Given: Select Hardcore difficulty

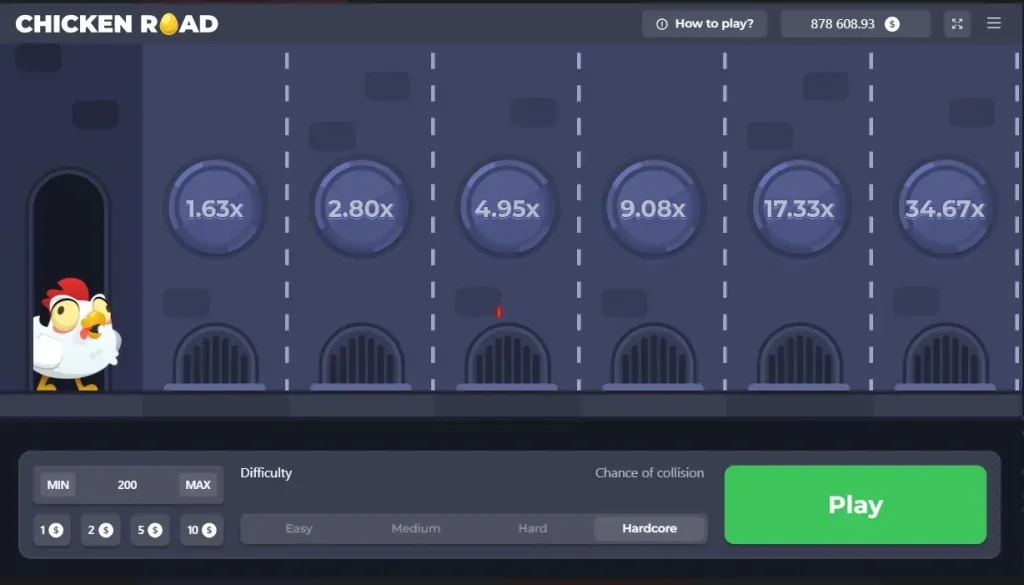Looking at the screenshot, I should coord(650,528).
